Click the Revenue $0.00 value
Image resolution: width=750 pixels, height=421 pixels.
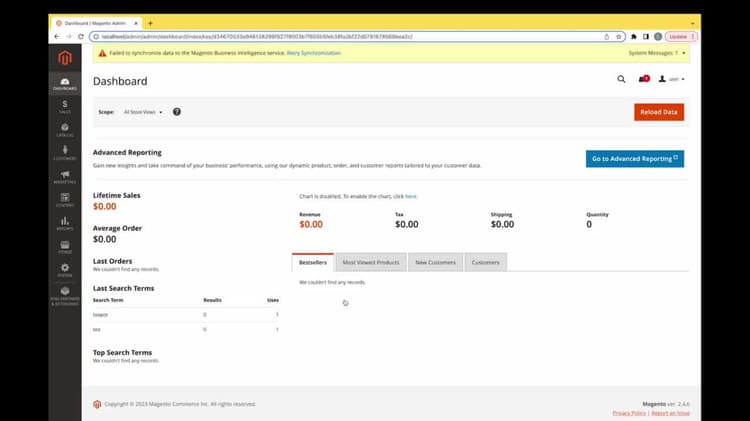[311, 224]
